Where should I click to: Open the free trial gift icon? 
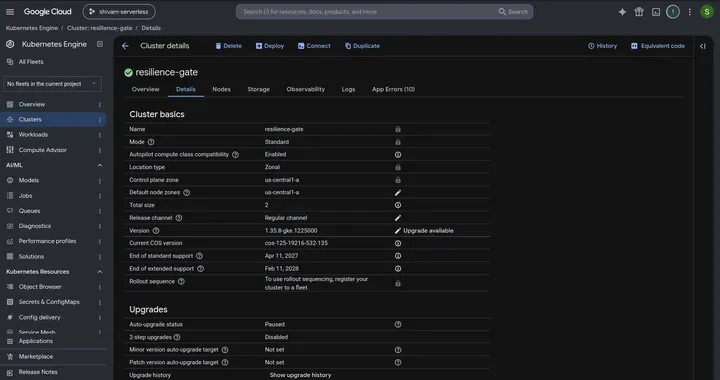pos(639,12)
